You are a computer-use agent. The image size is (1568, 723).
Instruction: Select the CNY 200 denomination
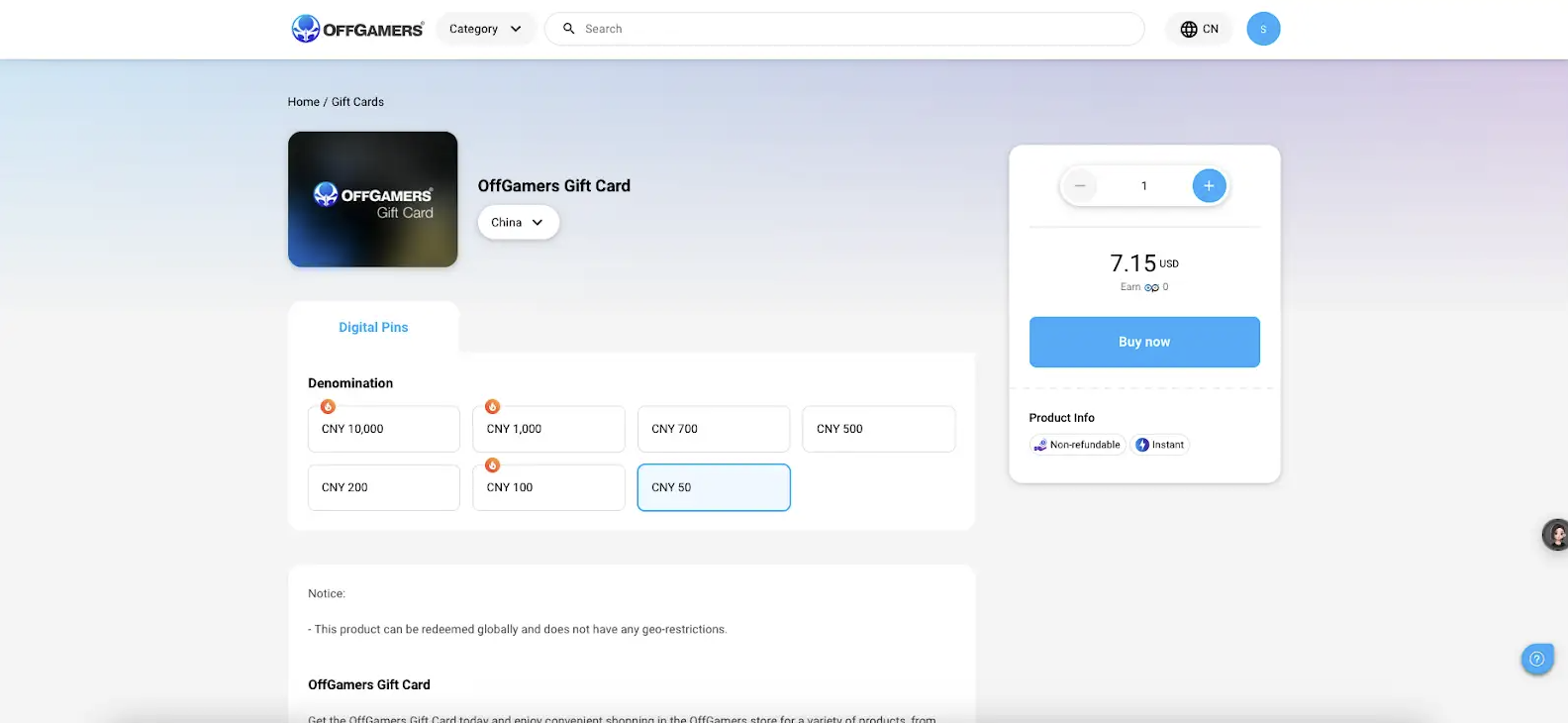(x=384, y=487)
